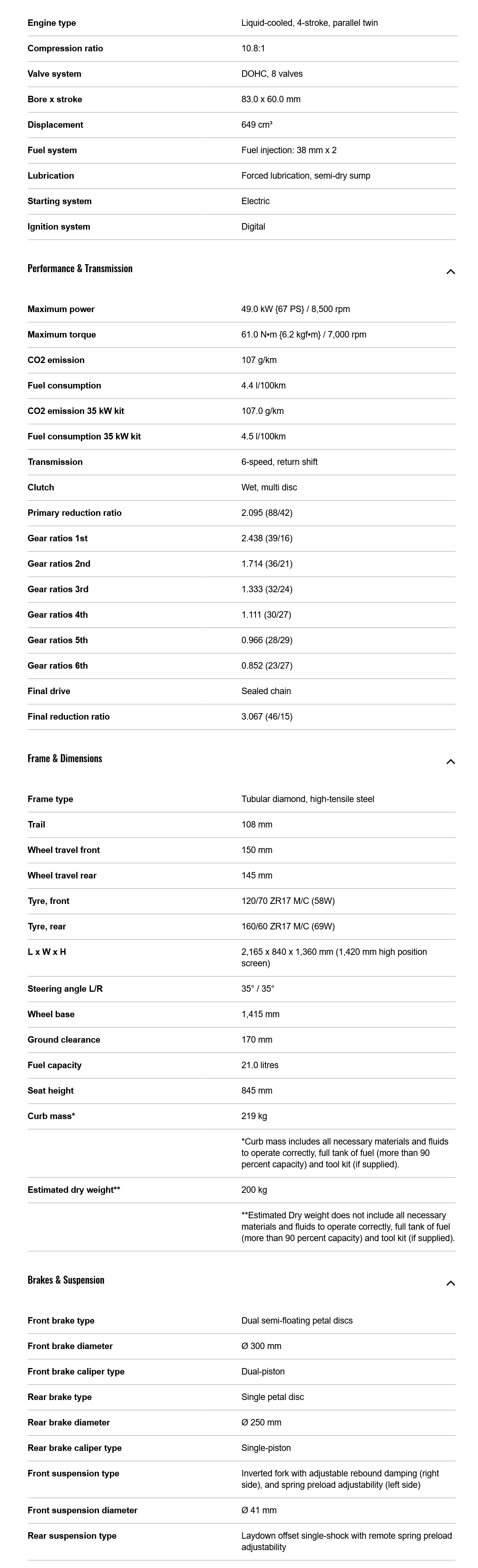The image size is (478, 1568).
Task: Click the Seat height 845 mm value
Action: (257, 1091)
